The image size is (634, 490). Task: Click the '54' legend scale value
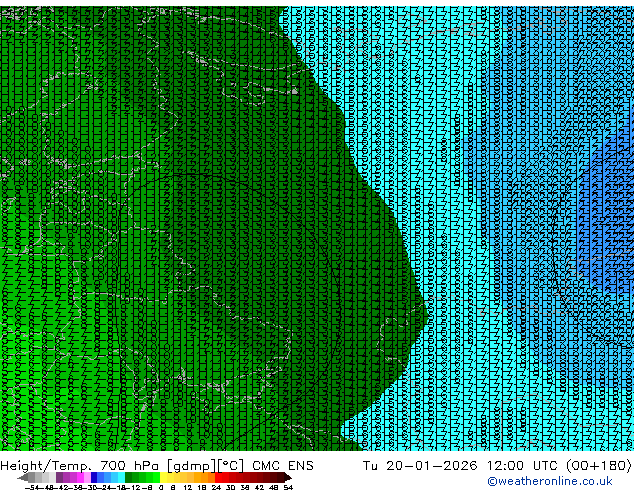288,487
